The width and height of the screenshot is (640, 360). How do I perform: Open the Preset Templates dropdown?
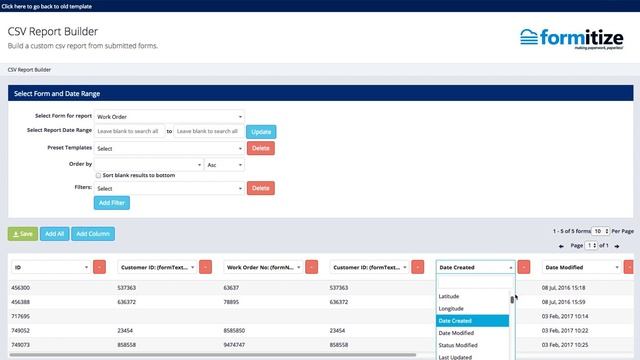pos(169,149)
